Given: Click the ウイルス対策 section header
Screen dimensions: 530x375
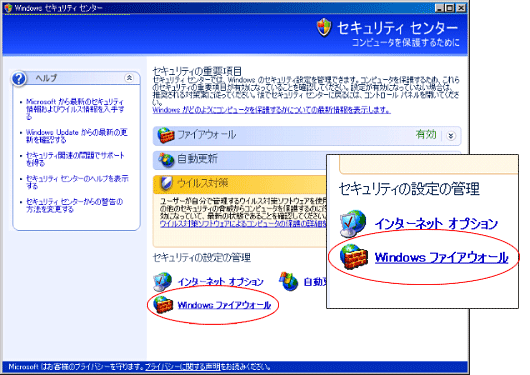Looking at the screenshot, I should point(239,184).
